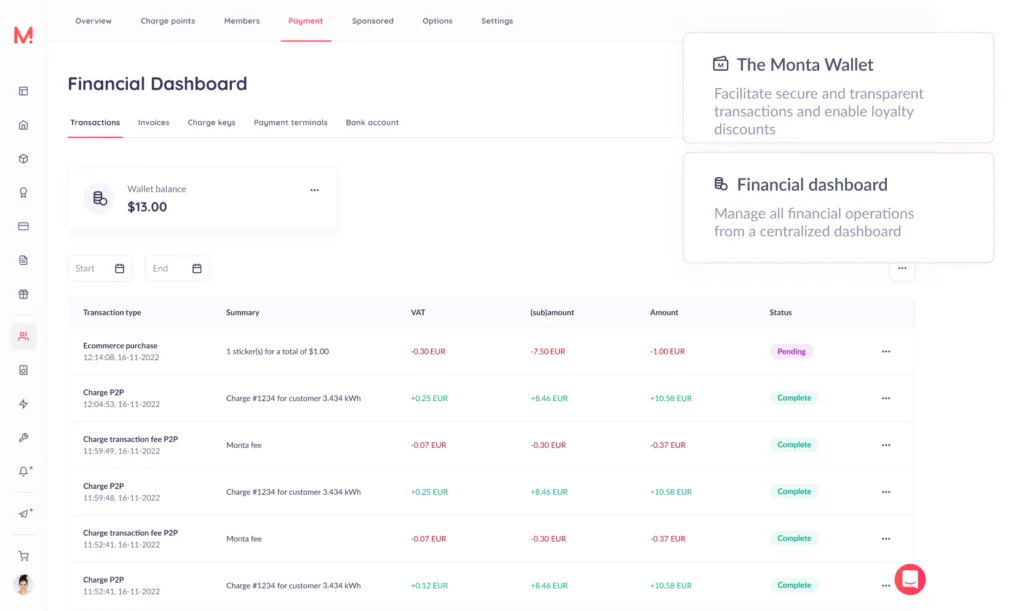Click the Amount column header
The width and height of the screenshot is (1024, 611).
point(664,313)
